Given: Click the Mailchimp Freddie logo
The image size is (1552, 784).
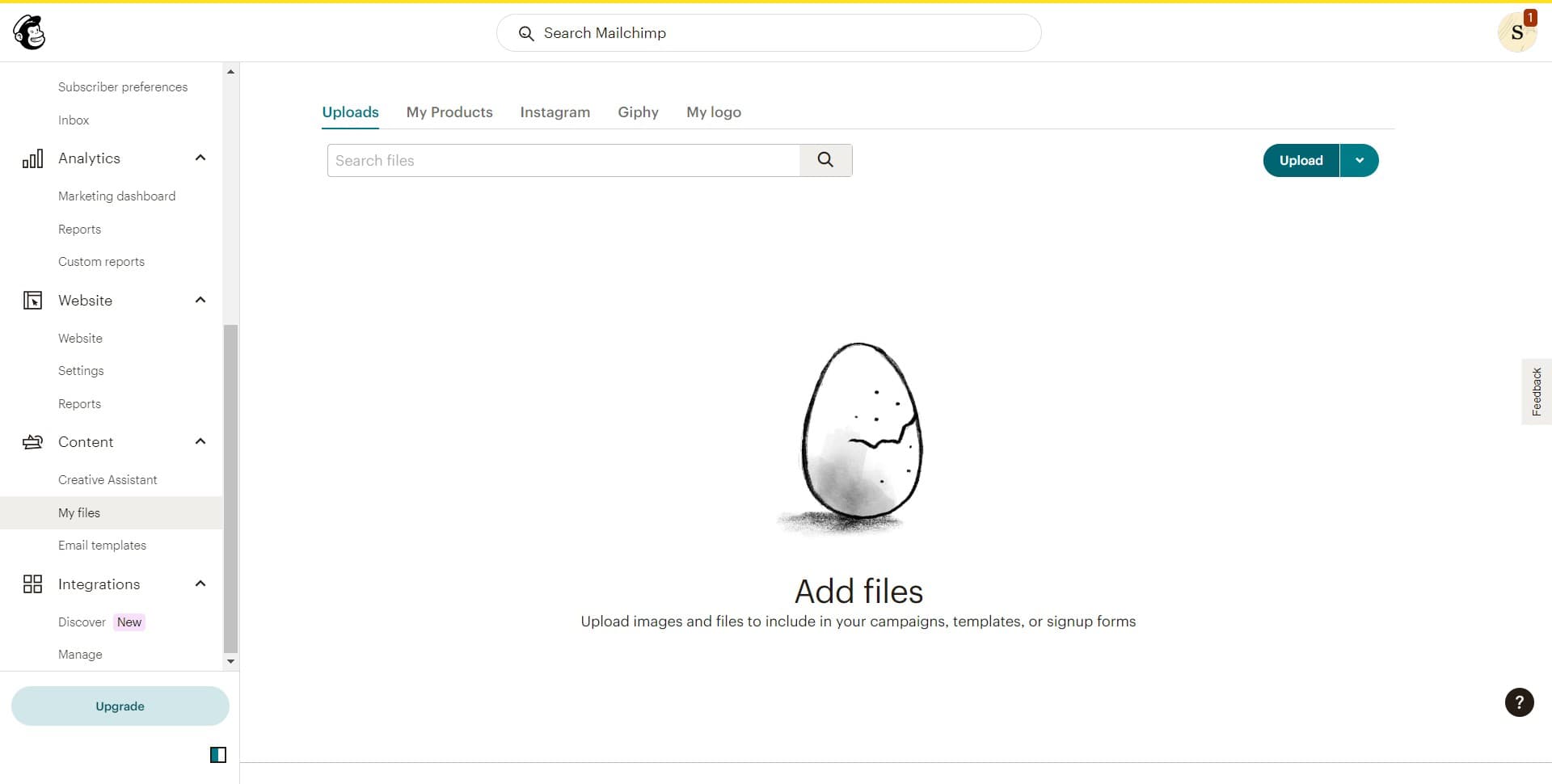Looking at the screenshot, I should point(30,32).
